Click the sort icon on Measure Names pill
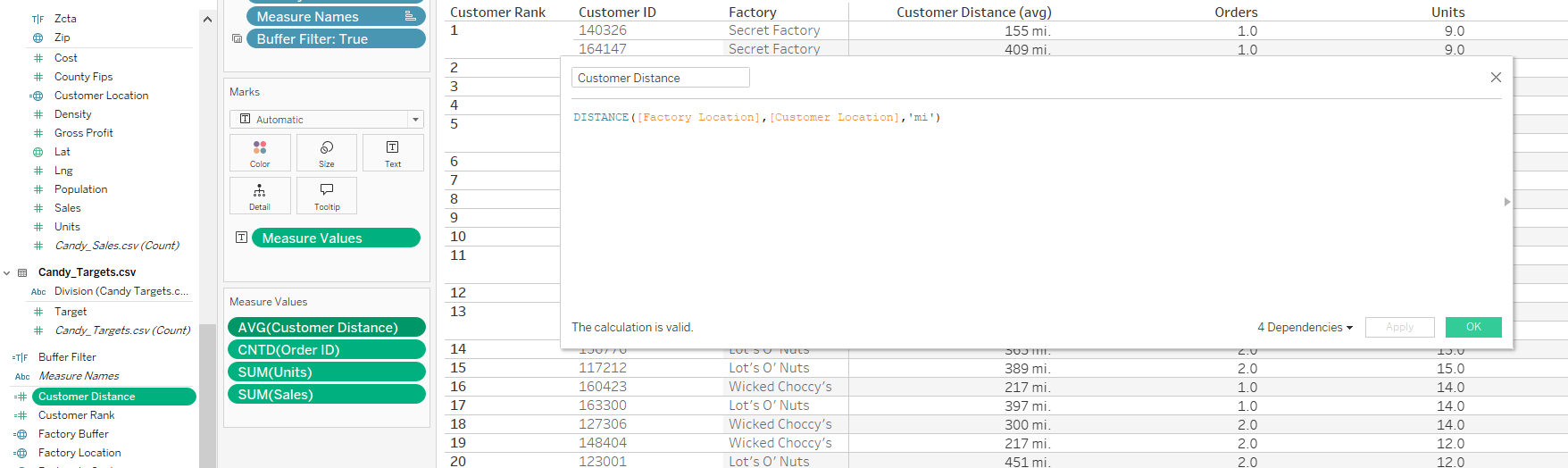The height and width of the screenshot is (468, 1568). [x=410, y=16]
